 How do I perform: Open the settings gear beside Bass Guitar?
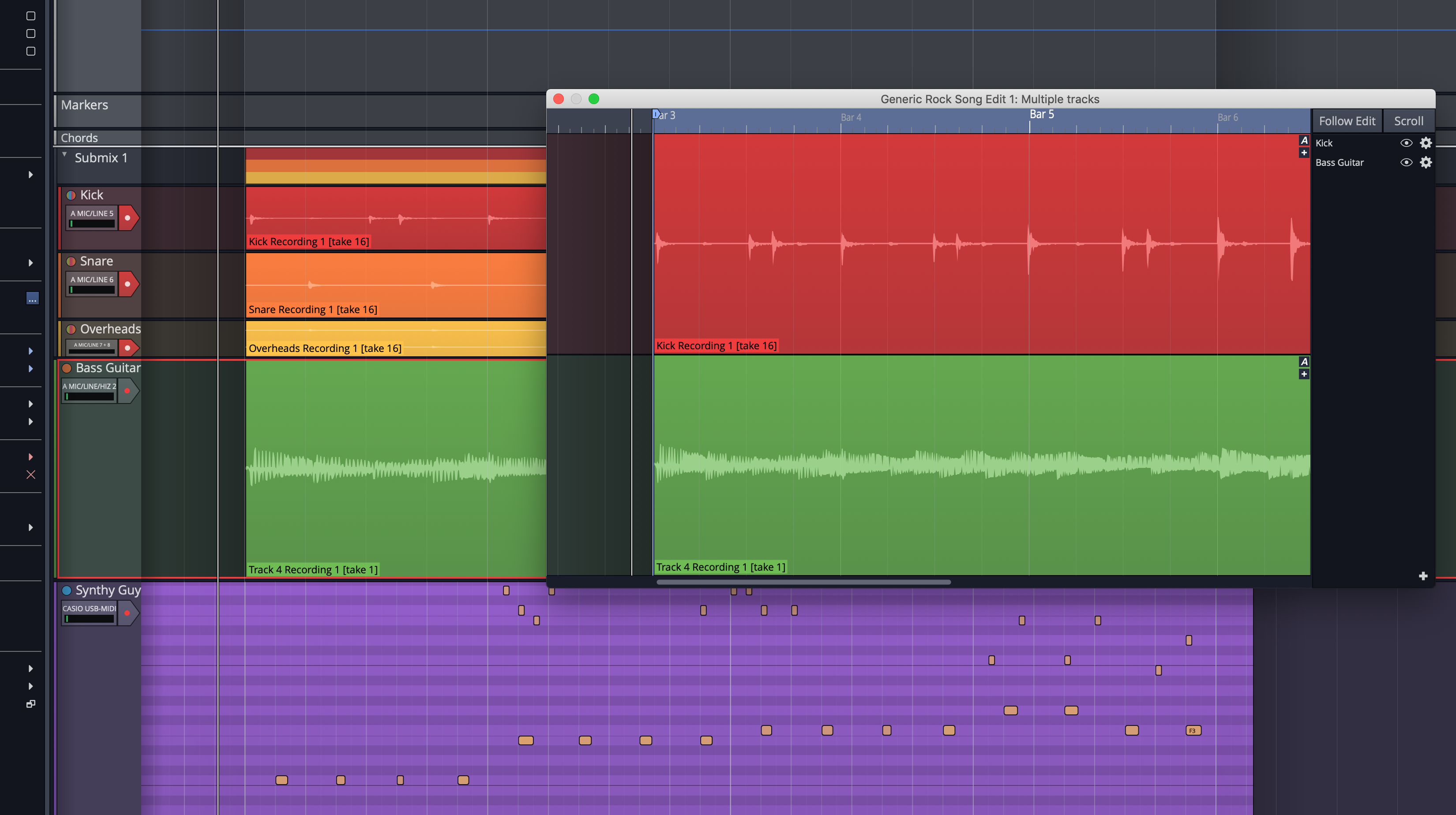(1426, 163)
